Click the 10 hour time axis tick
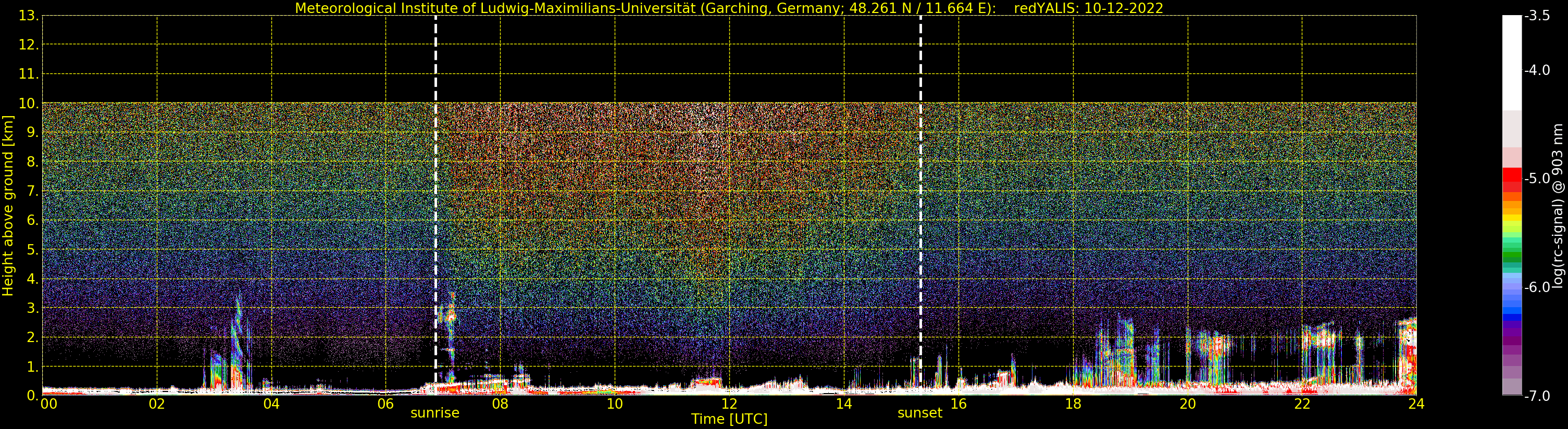Image resolution: width=1568 pixels, height=429 pixels. point(615,404)
